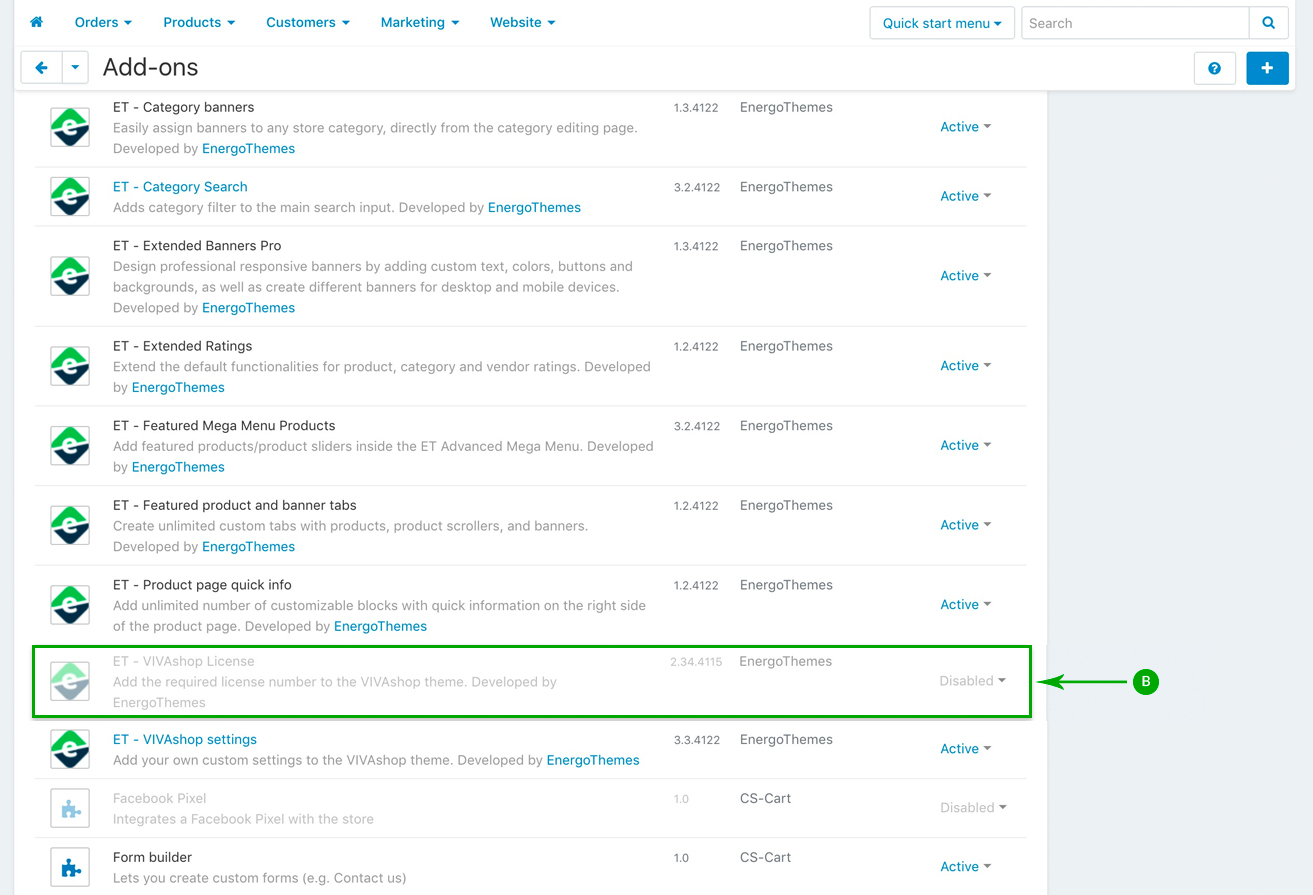1313x895 pixels.
Task: Change status of ET - Product page quick info
Action: [x=966, y=605]
